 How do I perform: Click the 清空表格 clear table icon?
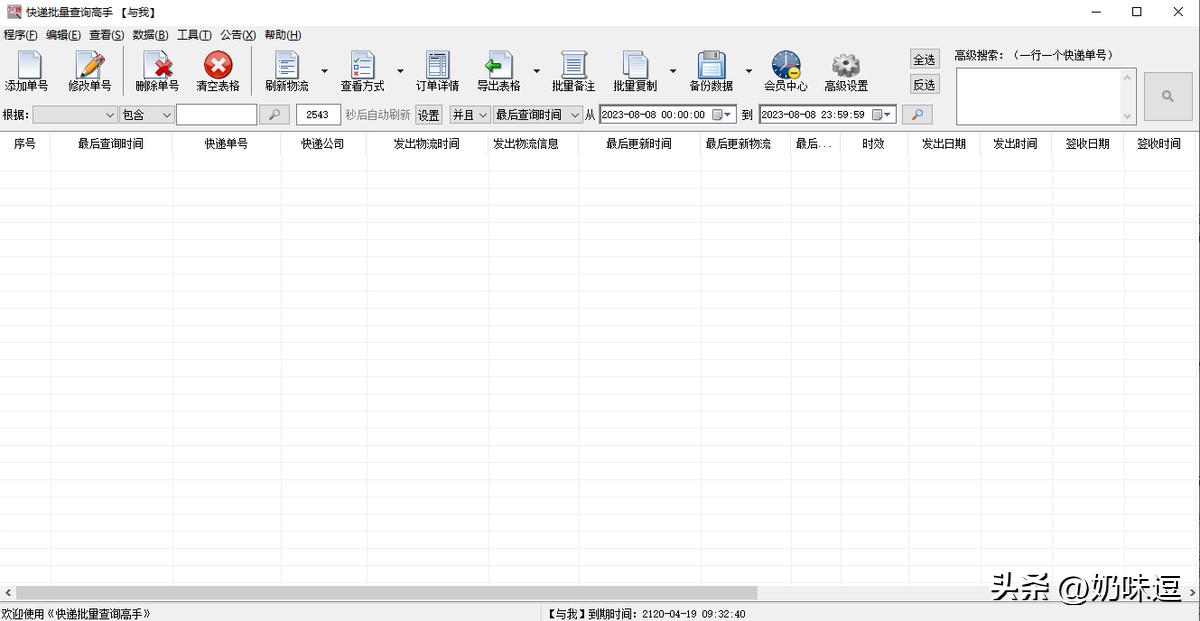click(x=218, y=72)
